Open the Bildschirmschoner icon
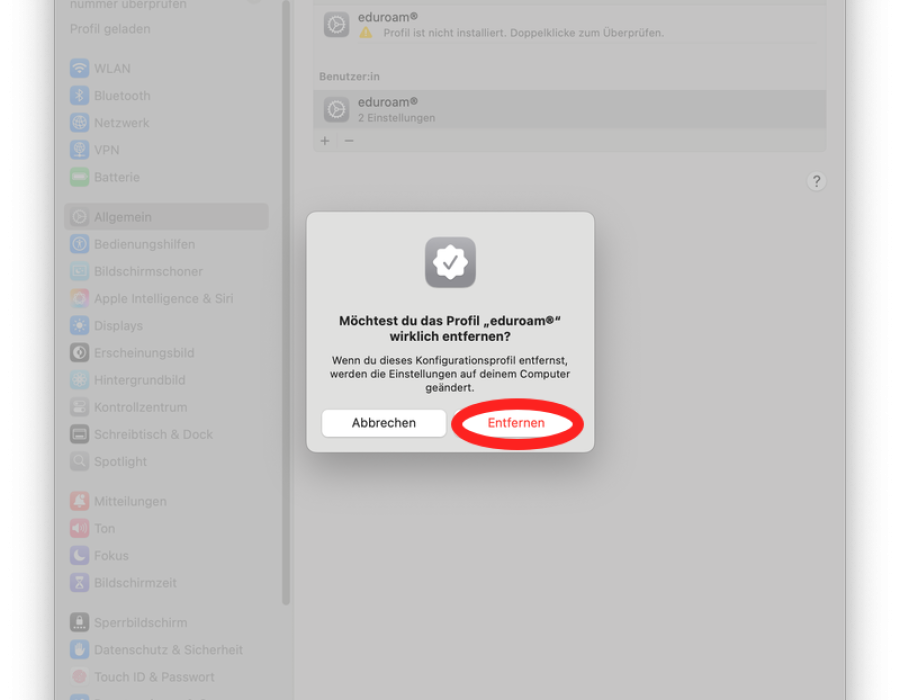The width and height of the screenshot is (900, 700). pyautogui.click(x=79, y=271)
